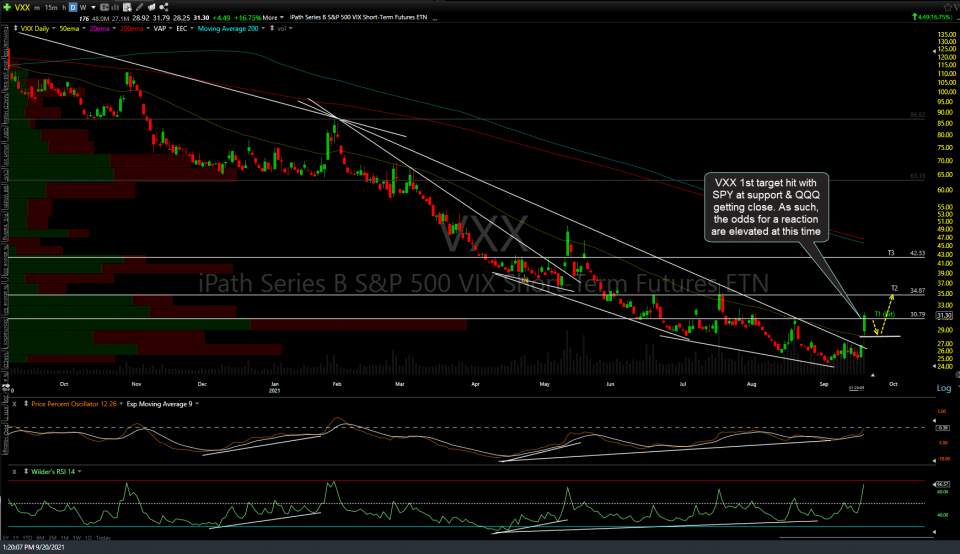
Task: Click the bar chart style icon
Action: pos(115,7)
